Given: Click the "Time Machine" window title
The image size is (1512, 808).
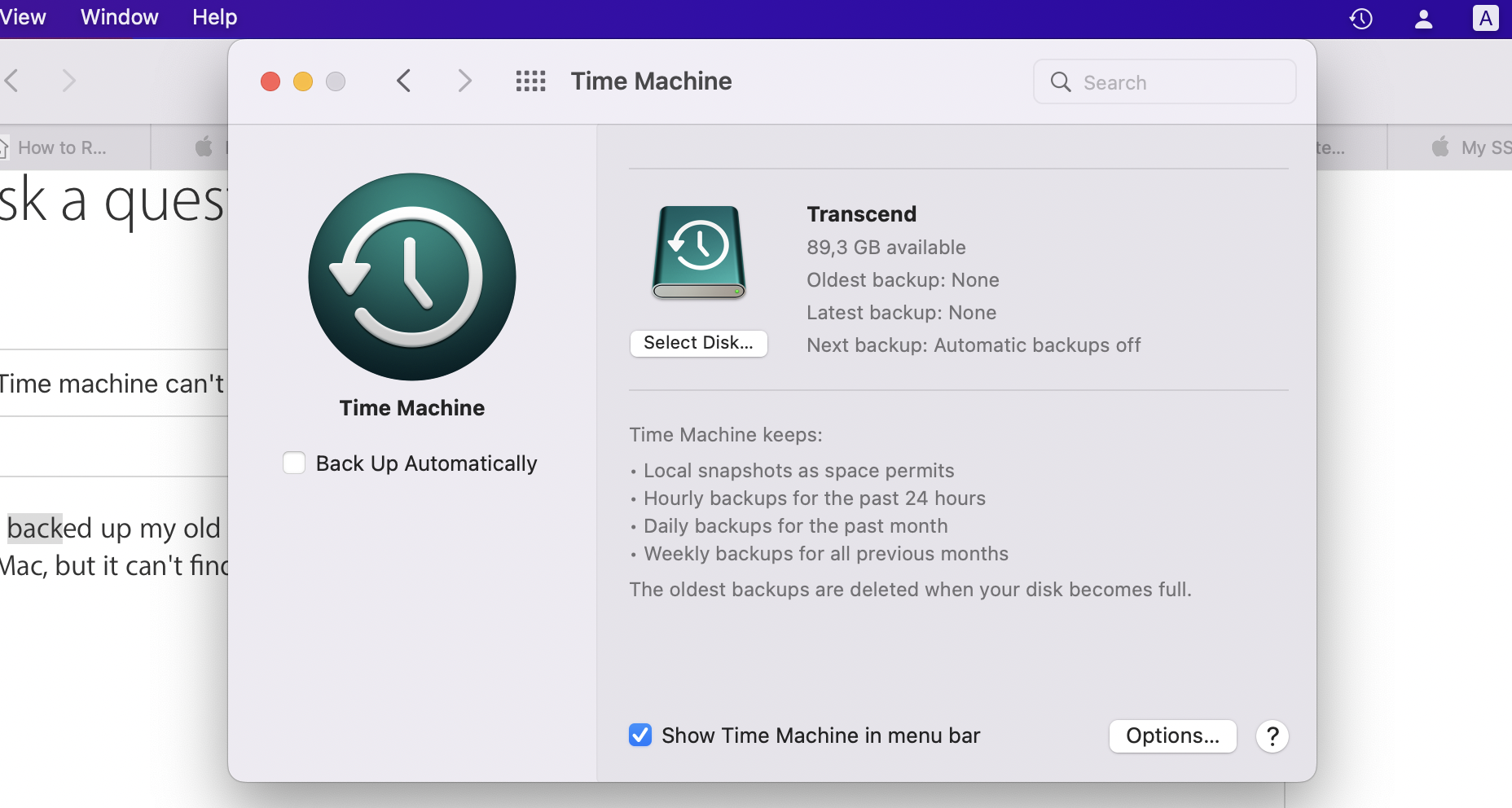Looking at the screenshot, I should click(652, 81).
